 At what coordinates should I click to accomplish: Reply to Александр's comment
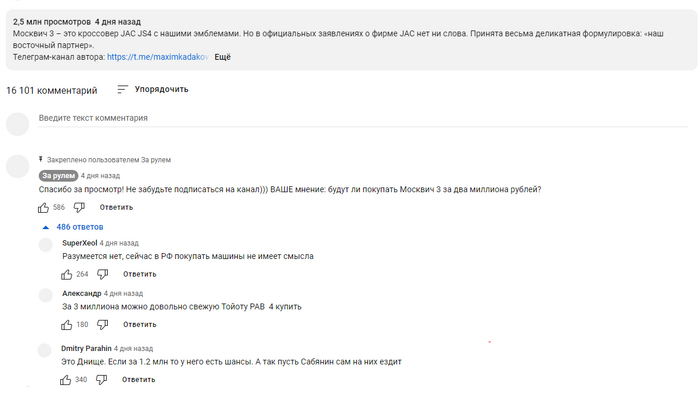pyautogui.click(x=140, y=325)
